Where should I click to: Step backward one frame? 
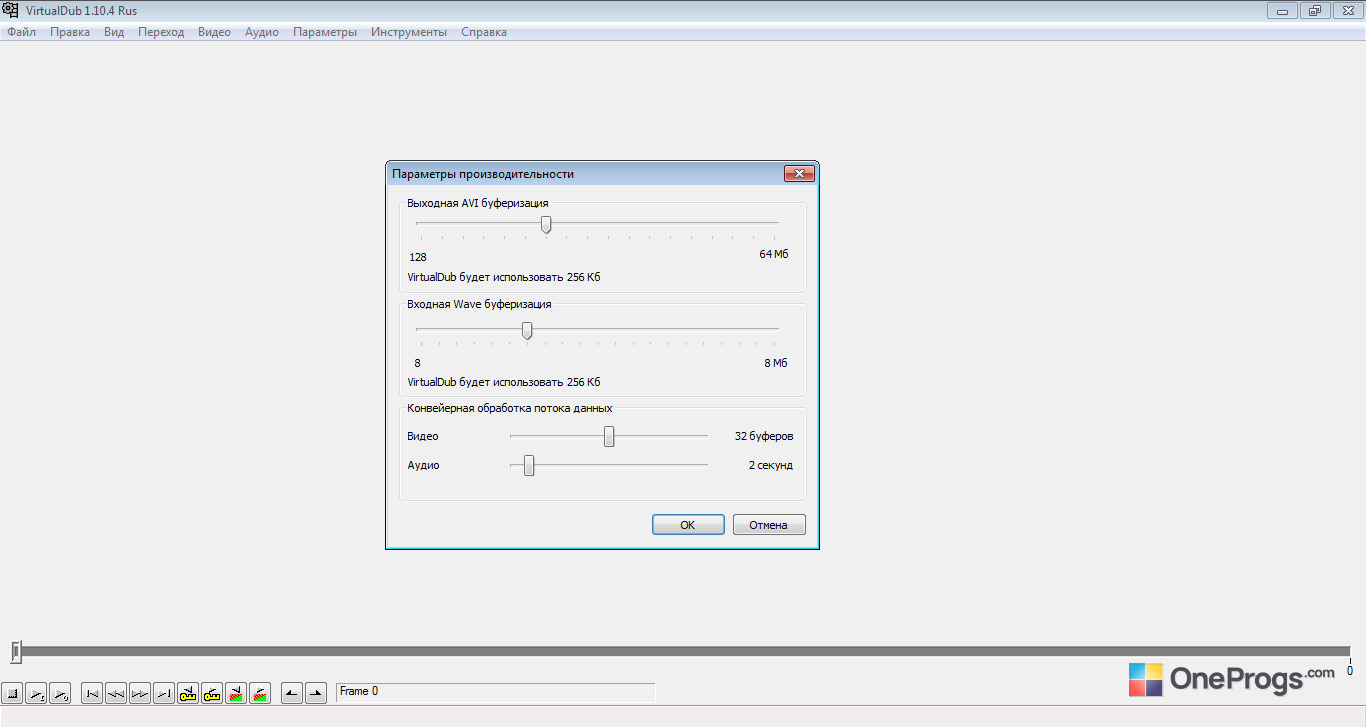tap(116, 693)
